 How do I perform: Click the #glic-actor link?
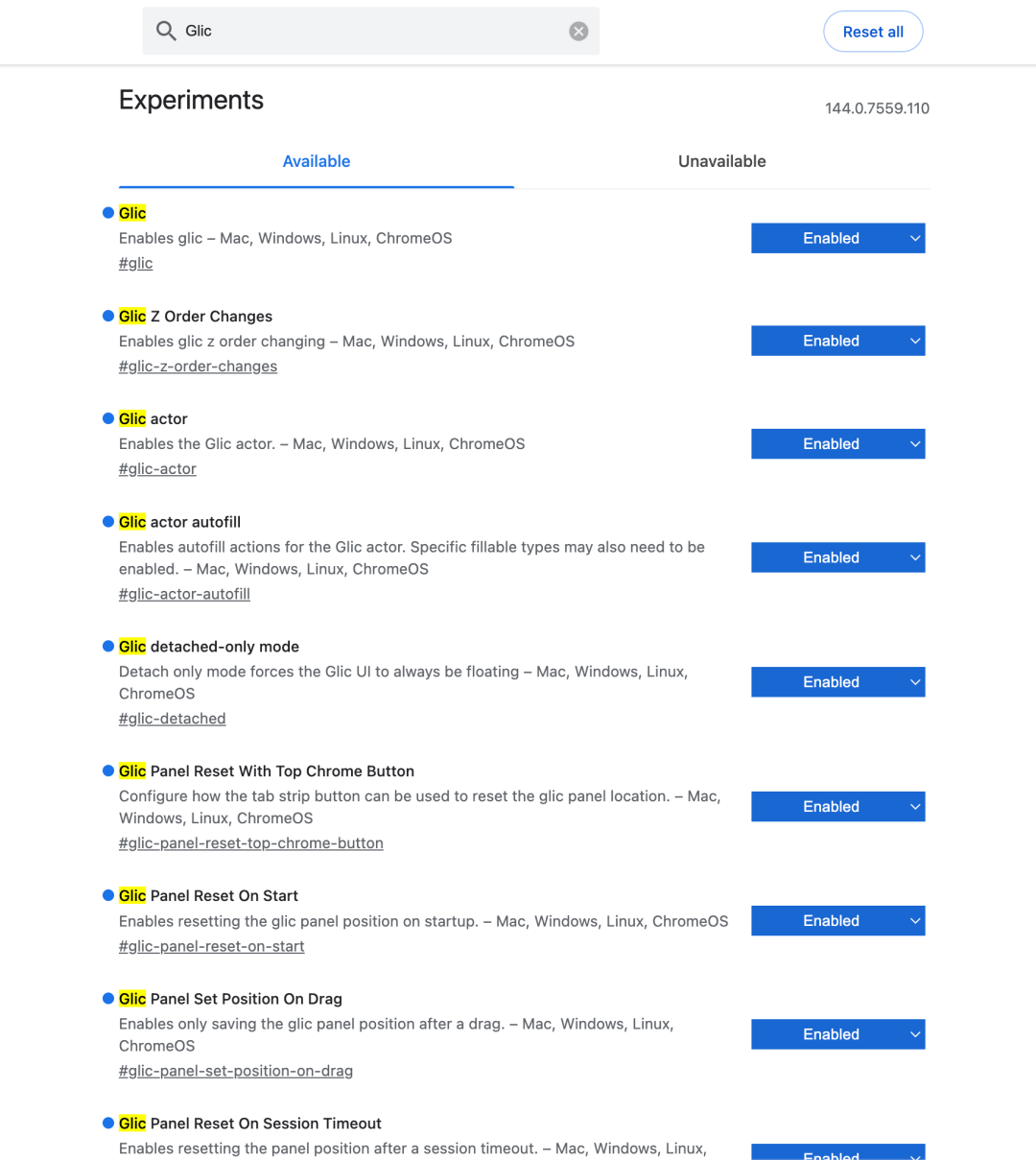click(x=157, y=468)
